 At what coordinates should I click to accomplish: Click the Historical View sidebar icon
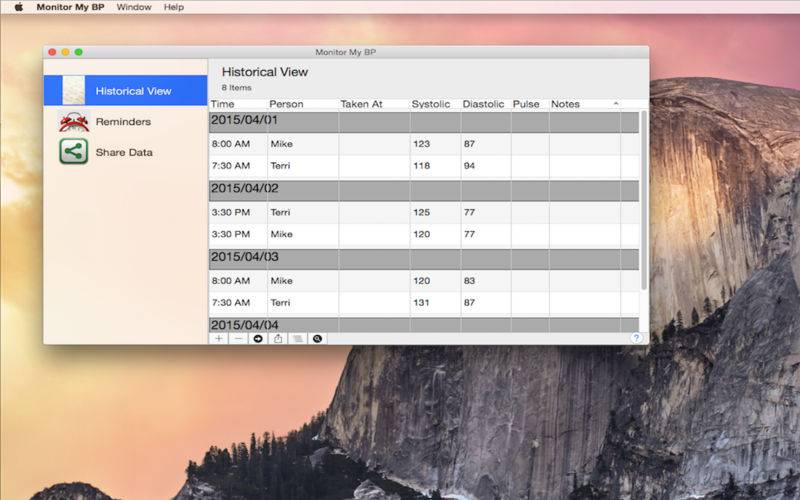point(74,90)
